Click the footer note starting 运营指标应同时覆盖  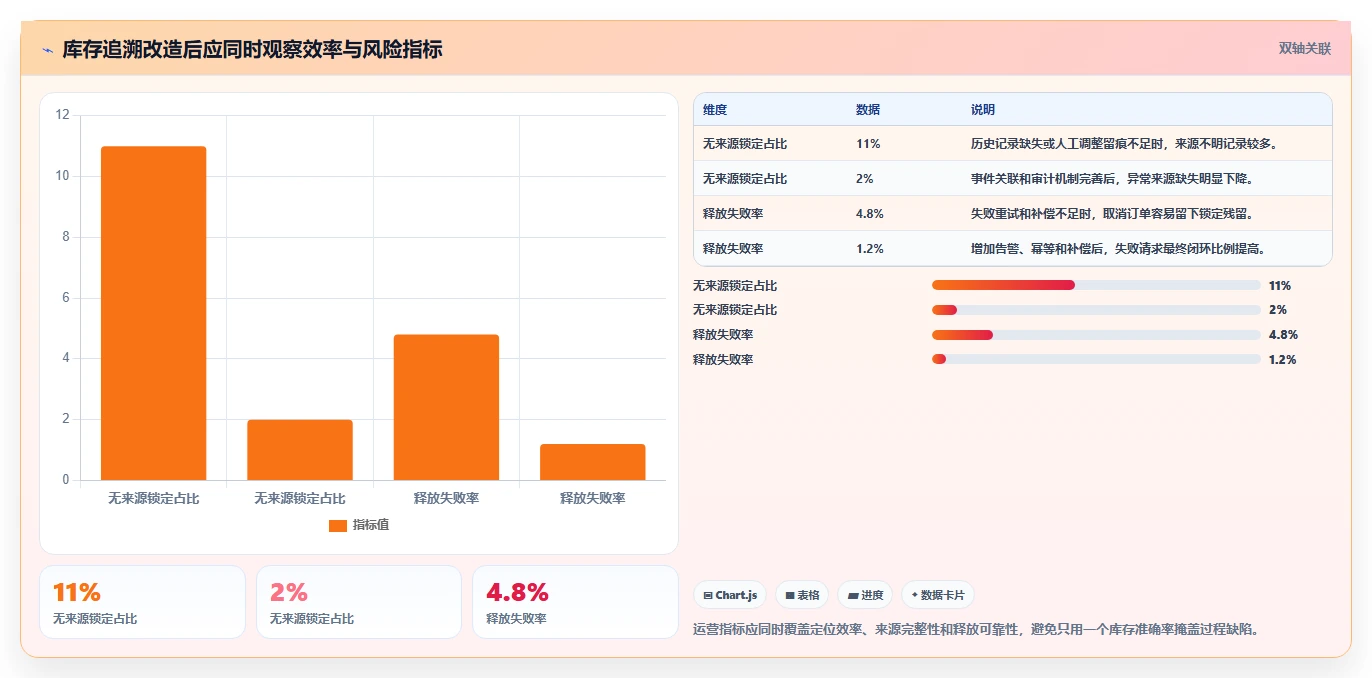[976, 630]
